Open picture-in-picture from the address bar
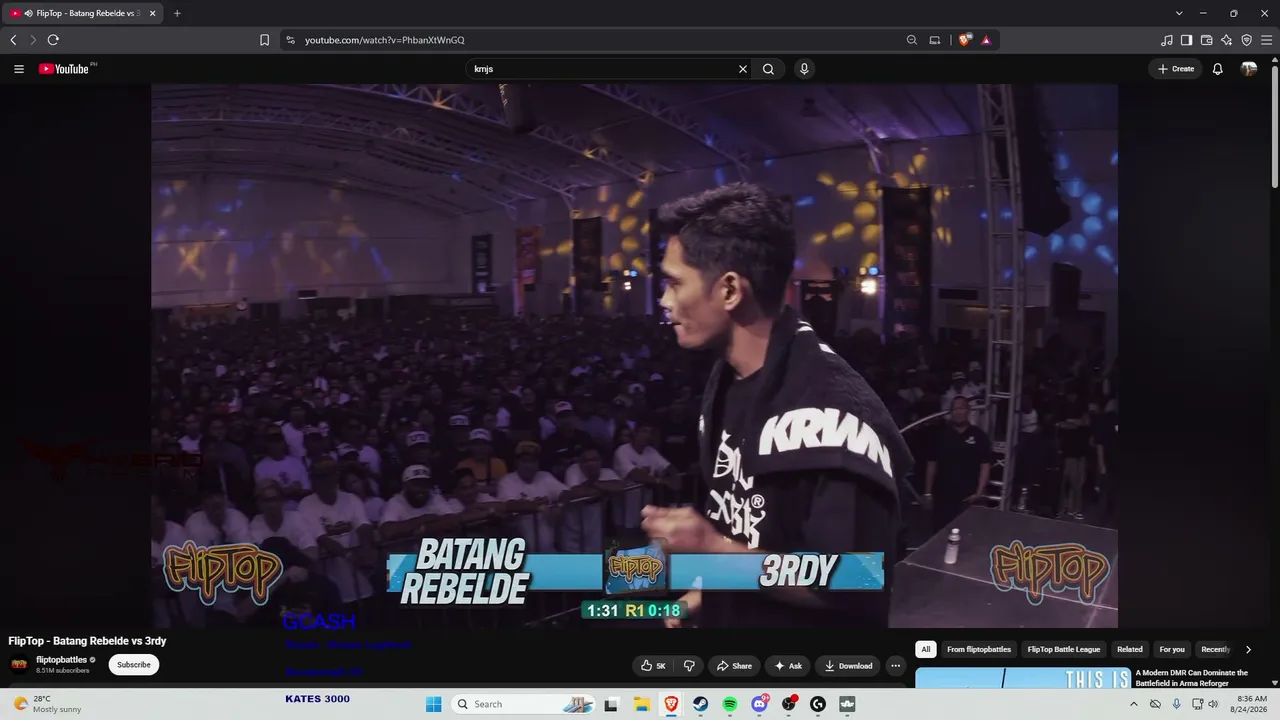 point(935,40)
